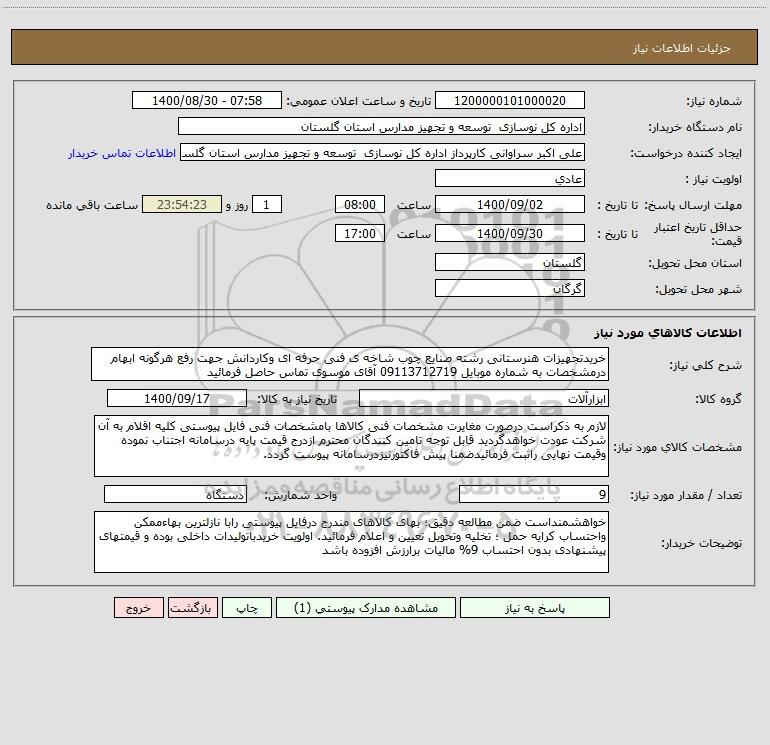This screenshot has width=770, height=745.
Task: Click the buyer notes text area
Action: pos(351,542)
